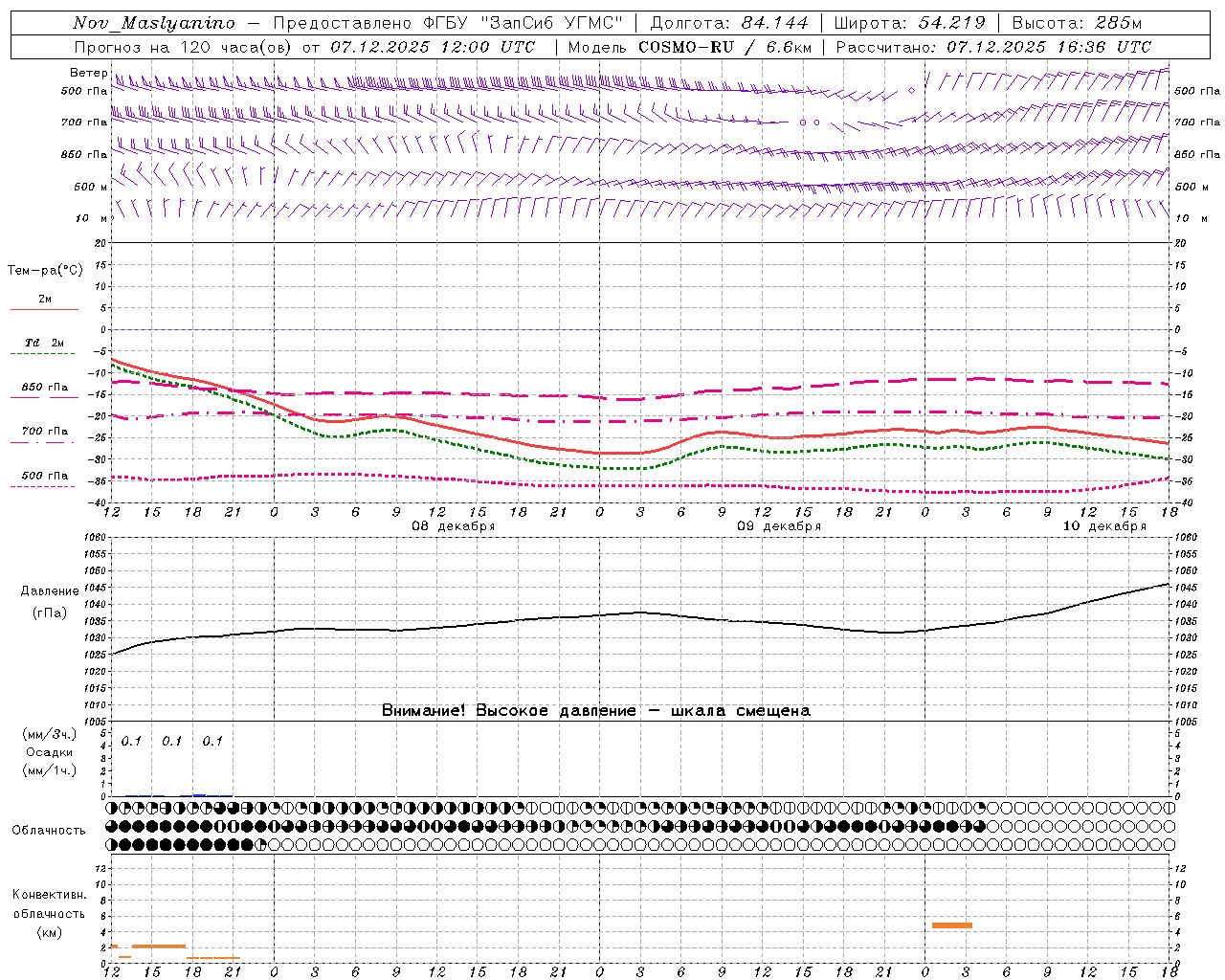1225x980 pixels.
Task: Click the dashed line under Td 2м legend
Action: click(x=42, y=354)
